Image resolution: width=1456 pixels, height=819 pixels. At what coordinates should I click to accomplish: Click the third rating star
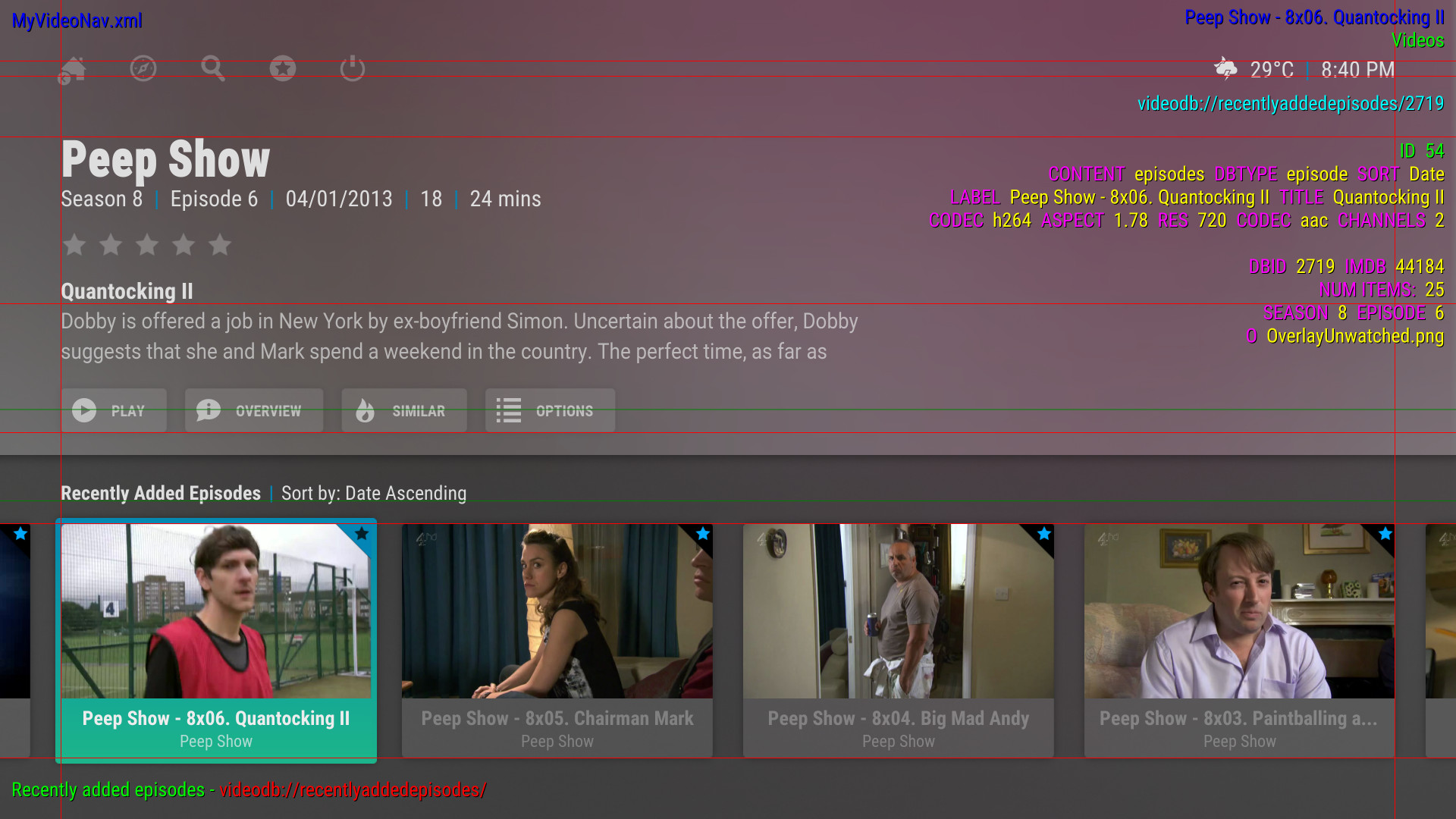click(x=147, y=245)
